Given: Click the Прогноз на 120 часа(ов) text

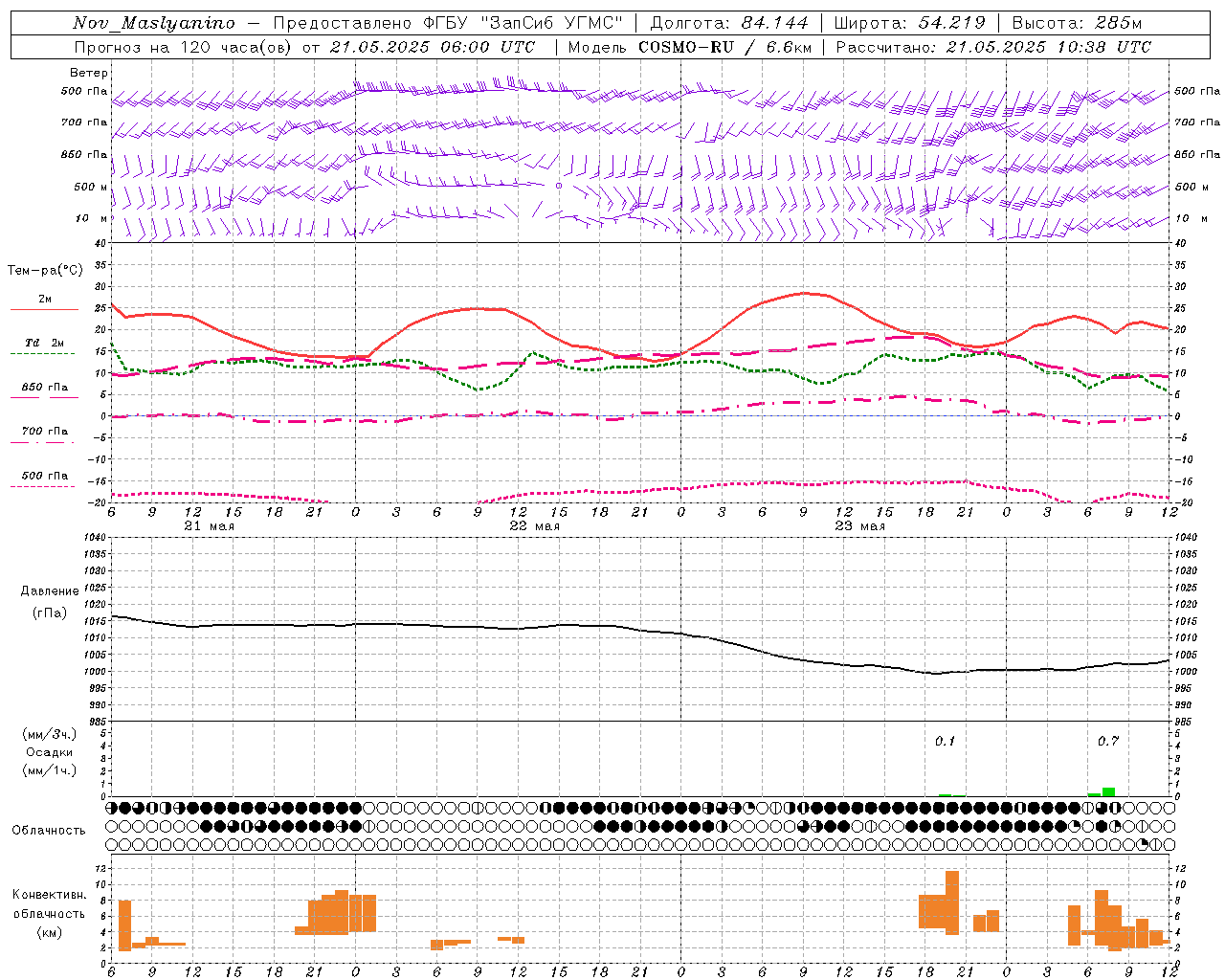Looking at the screenshot, I should (184, 47).
